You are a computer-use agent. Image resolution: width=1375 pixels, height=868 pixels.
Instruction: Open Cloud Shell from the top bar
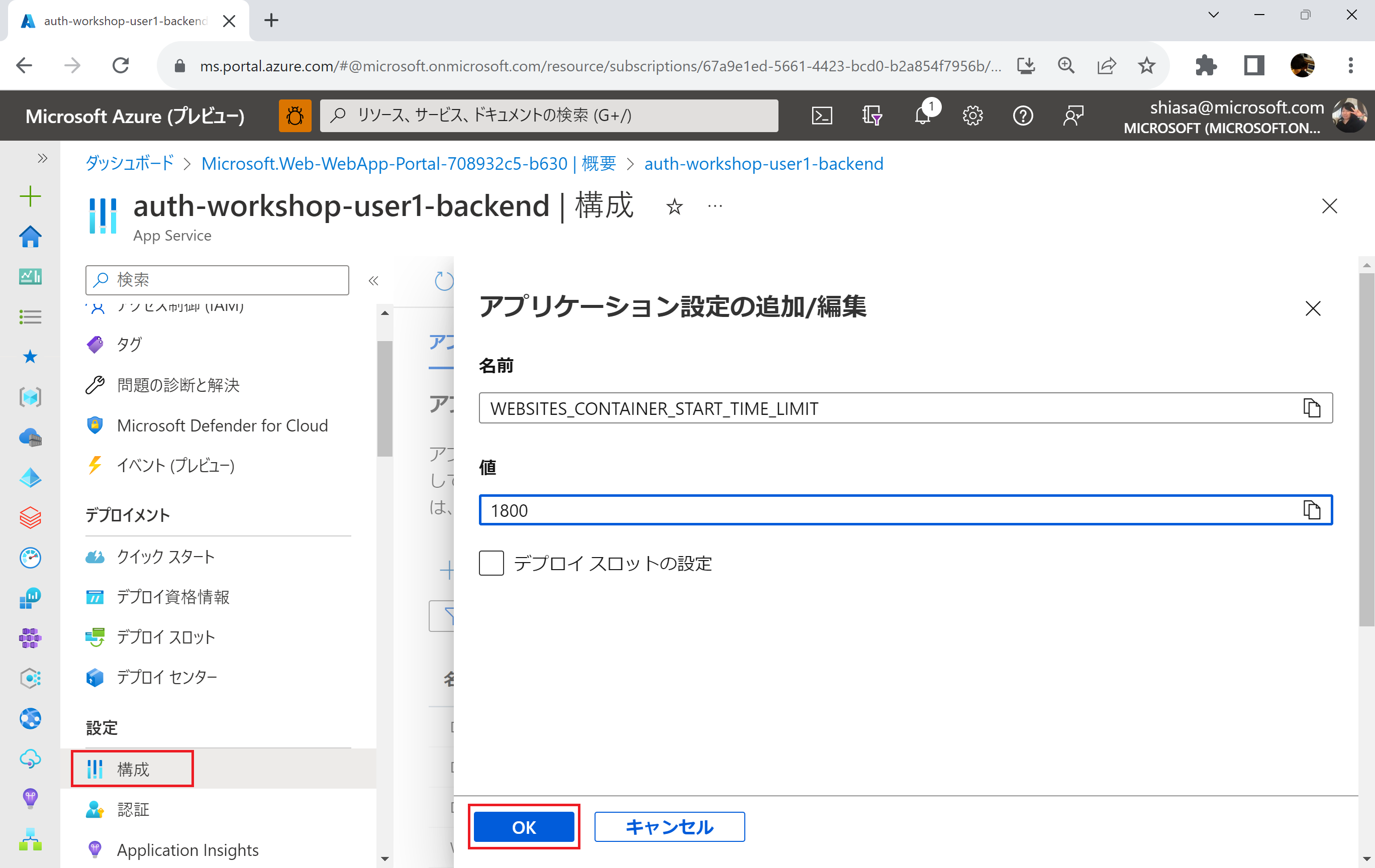822,115
